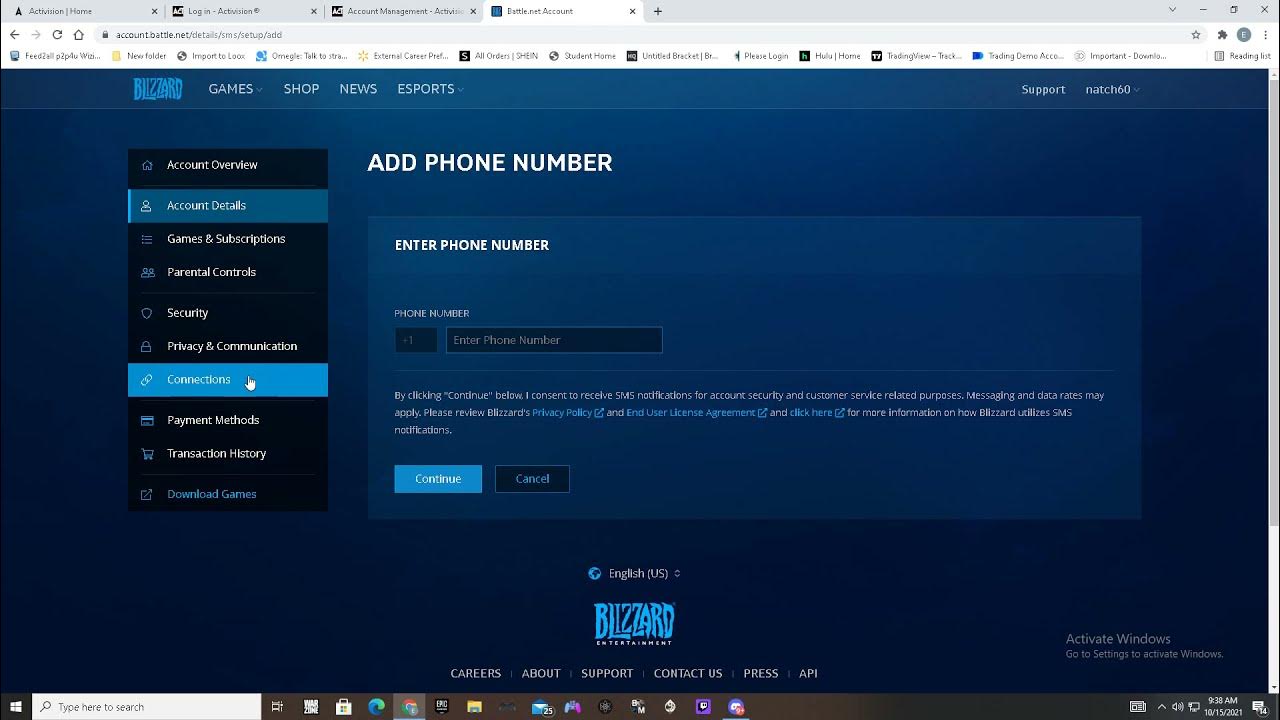
Task: Expand the GAMES dropdown menu
Action: pyautogui.click(x=235, y=89)
